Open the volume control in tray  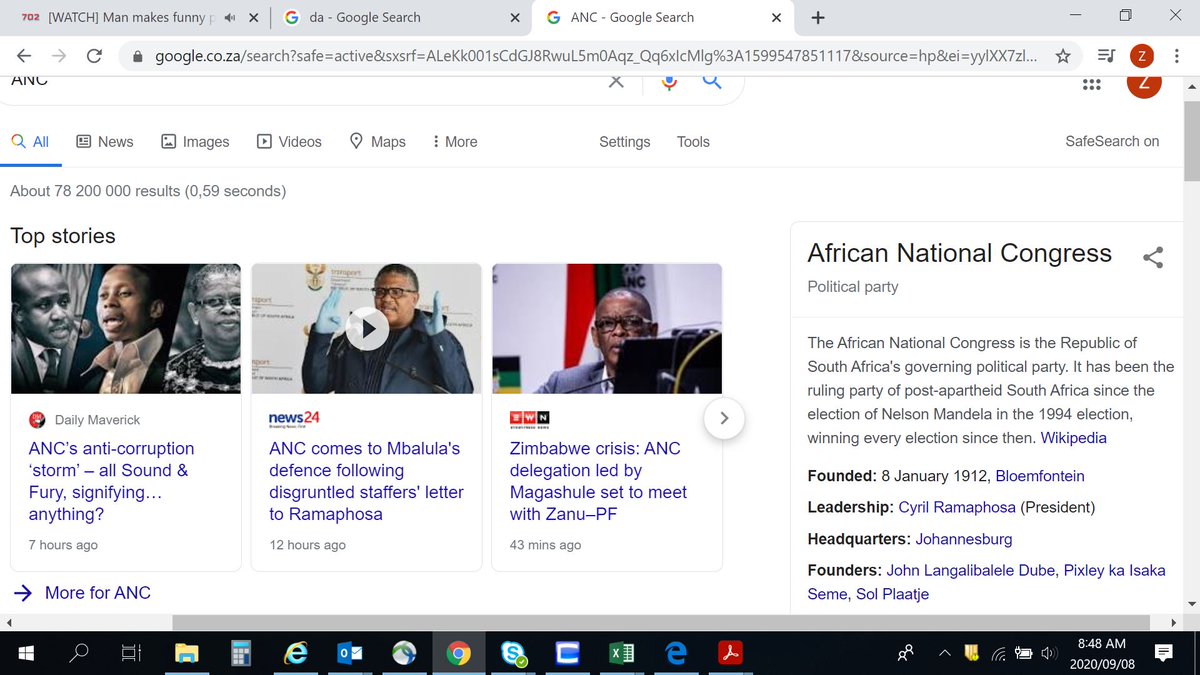1049,653
